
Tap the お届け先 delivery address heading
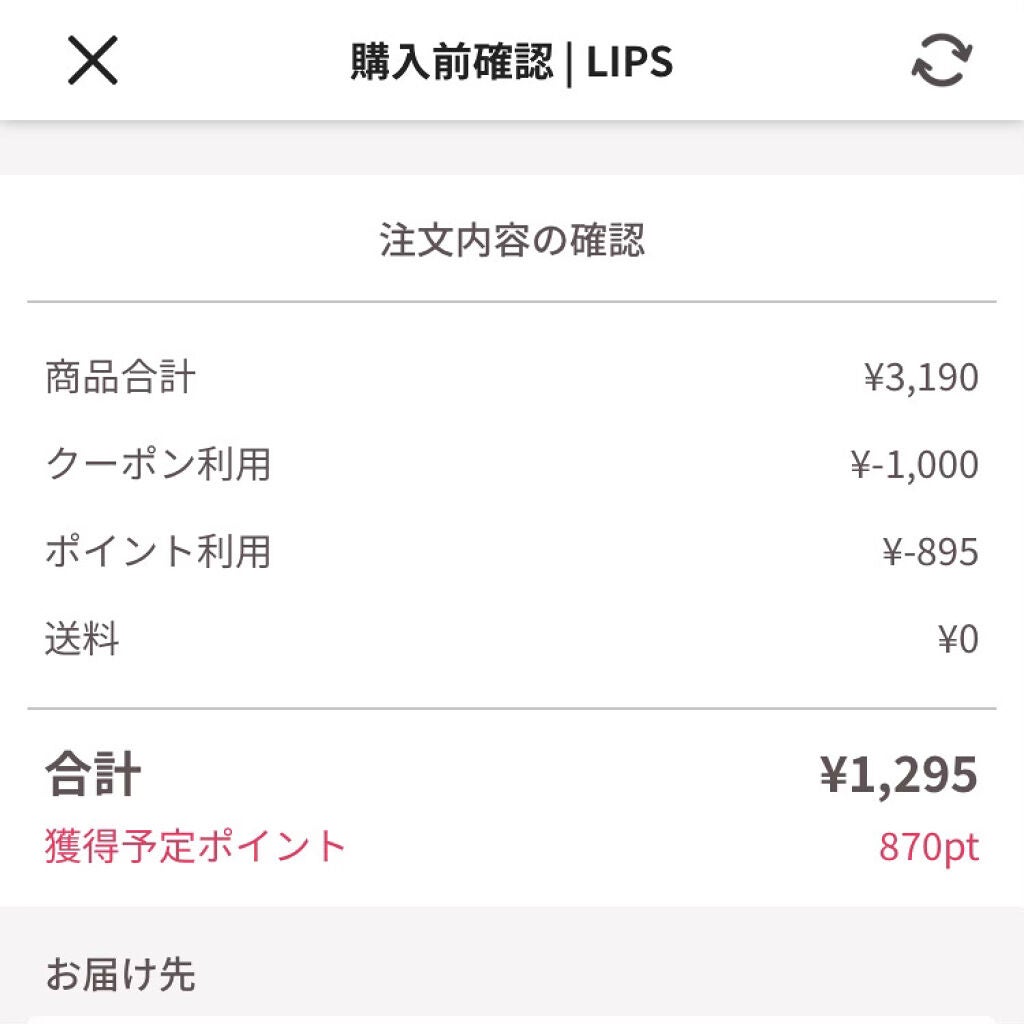tap(120, 975)
